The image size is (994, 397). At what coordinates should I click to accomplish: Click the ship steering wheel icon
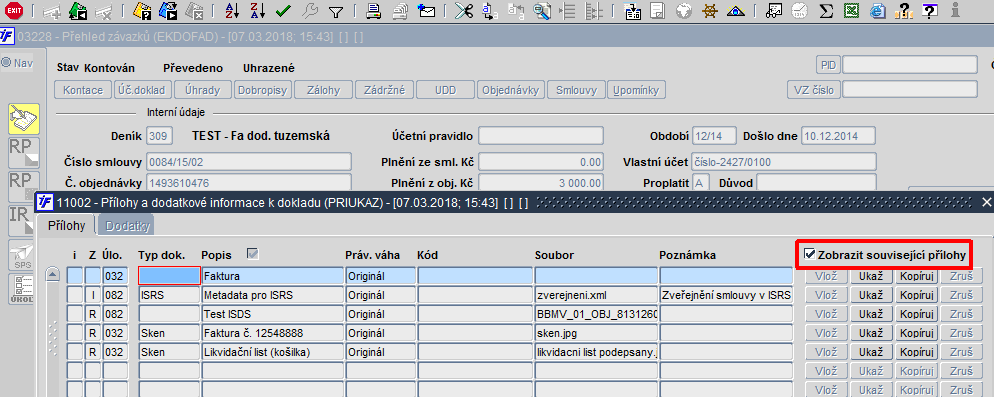[x=709, y=11]
